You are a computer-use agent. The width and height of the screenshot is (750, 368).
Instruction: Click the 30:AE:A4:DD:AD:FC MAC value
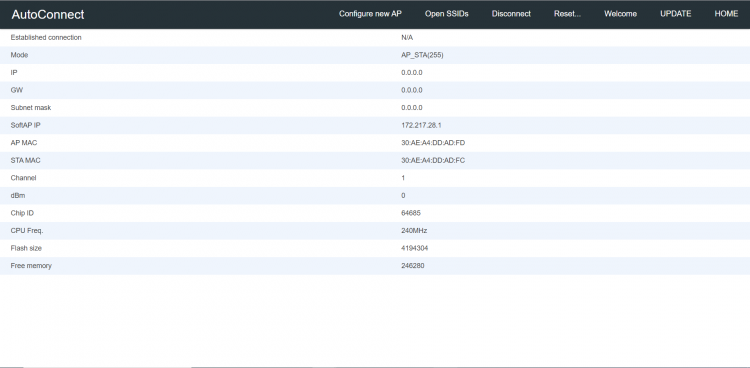433,160
